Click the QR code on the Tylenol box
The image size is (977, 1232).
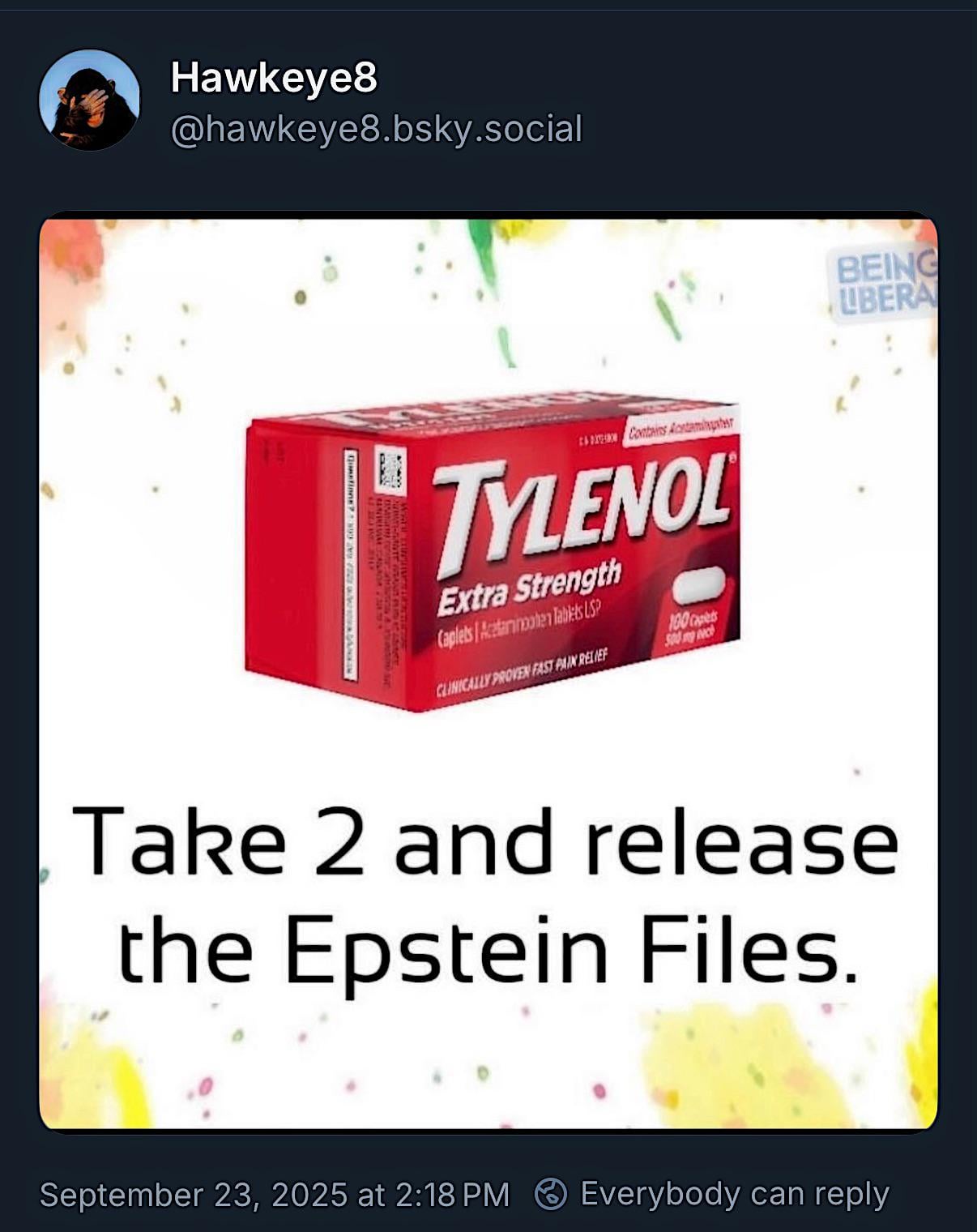click(x=390, y=471)
